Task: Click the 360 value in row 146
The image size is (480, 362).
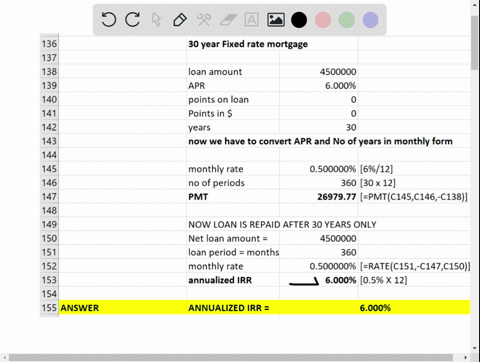Action: tap(348, 183)
